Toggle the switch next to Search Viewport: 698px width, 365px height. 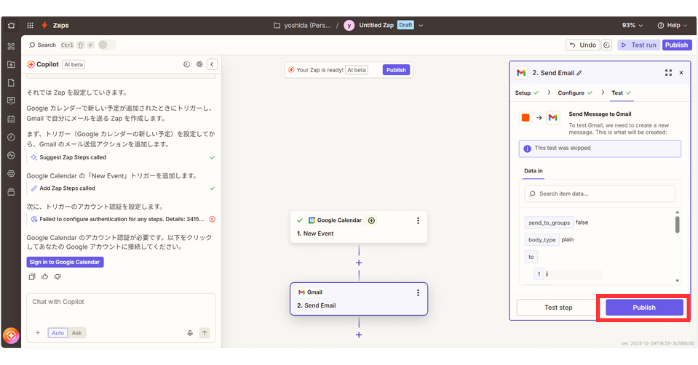tap(107, 45)
